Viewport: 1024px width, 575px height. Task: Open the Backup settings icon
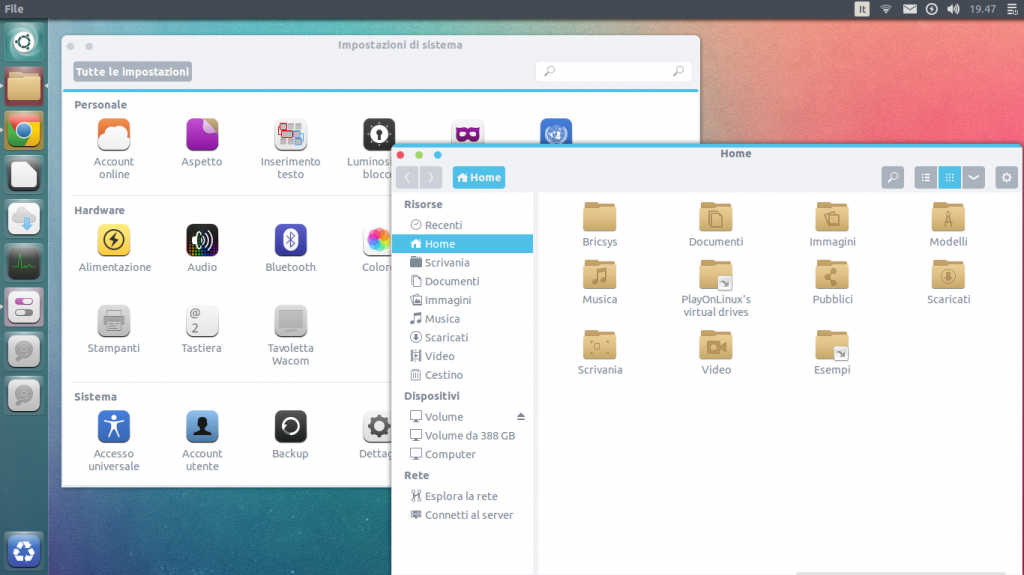[290, 428]
